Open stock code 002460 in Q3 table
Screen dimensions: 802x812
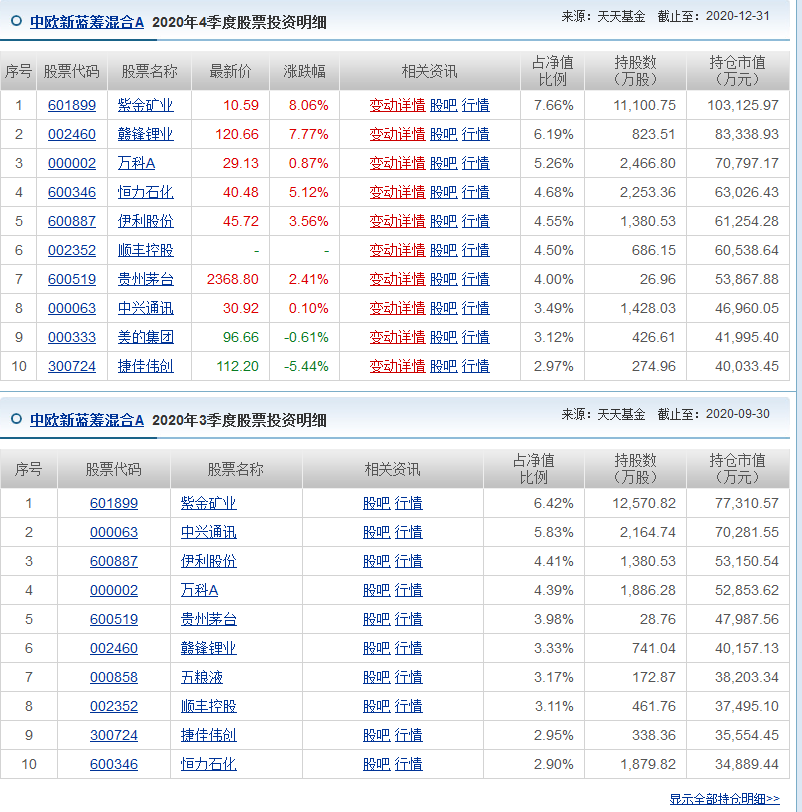pyautogui.click(x=114, y=648)
